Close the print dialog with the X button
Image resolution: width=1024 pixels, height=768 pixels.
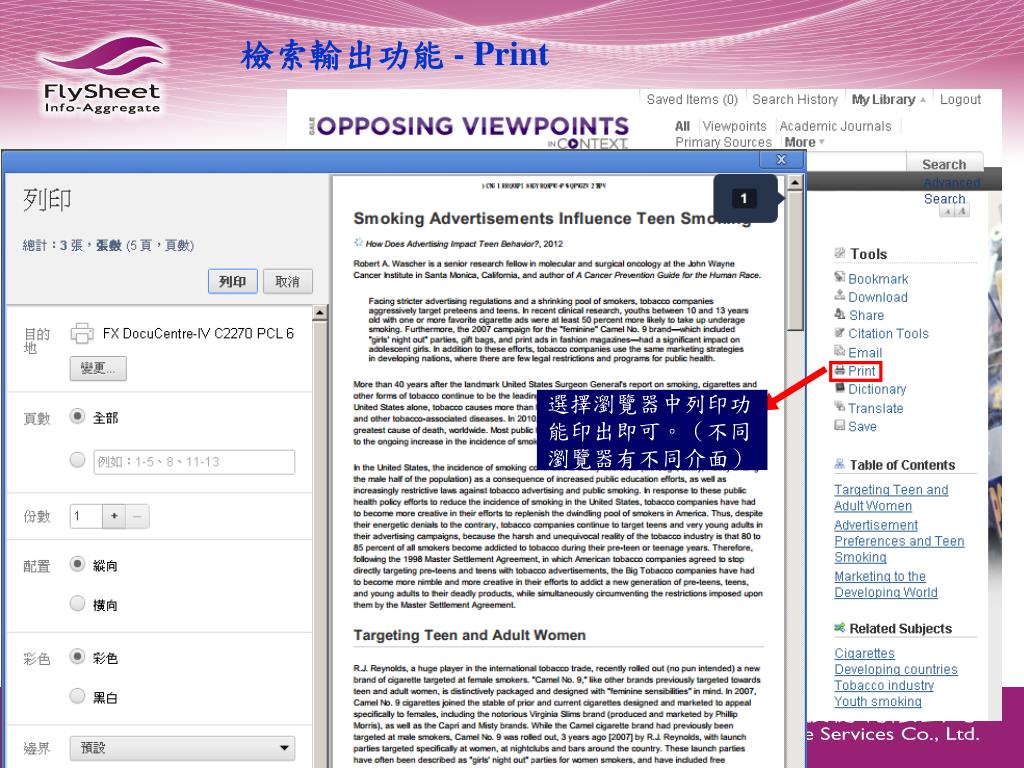click(x=781, y=159)
